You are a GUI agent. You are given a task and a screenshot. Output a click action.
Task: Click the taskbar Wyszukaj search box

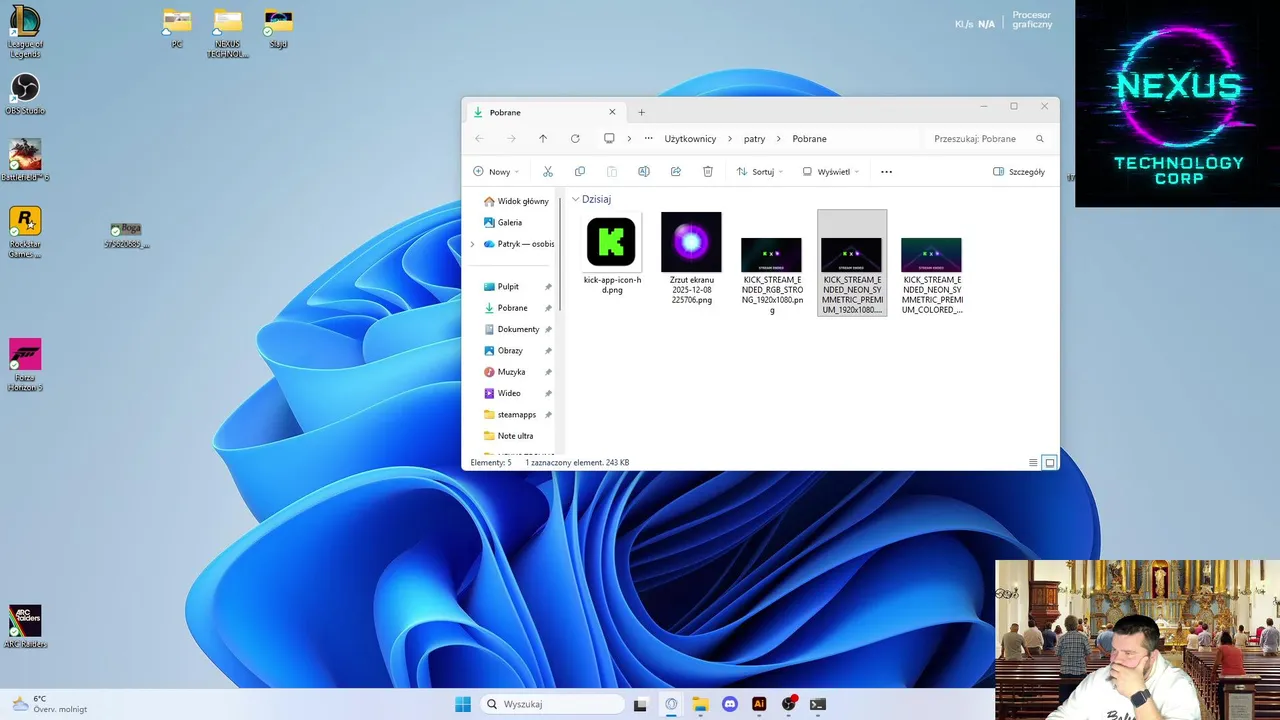(551, 704)
